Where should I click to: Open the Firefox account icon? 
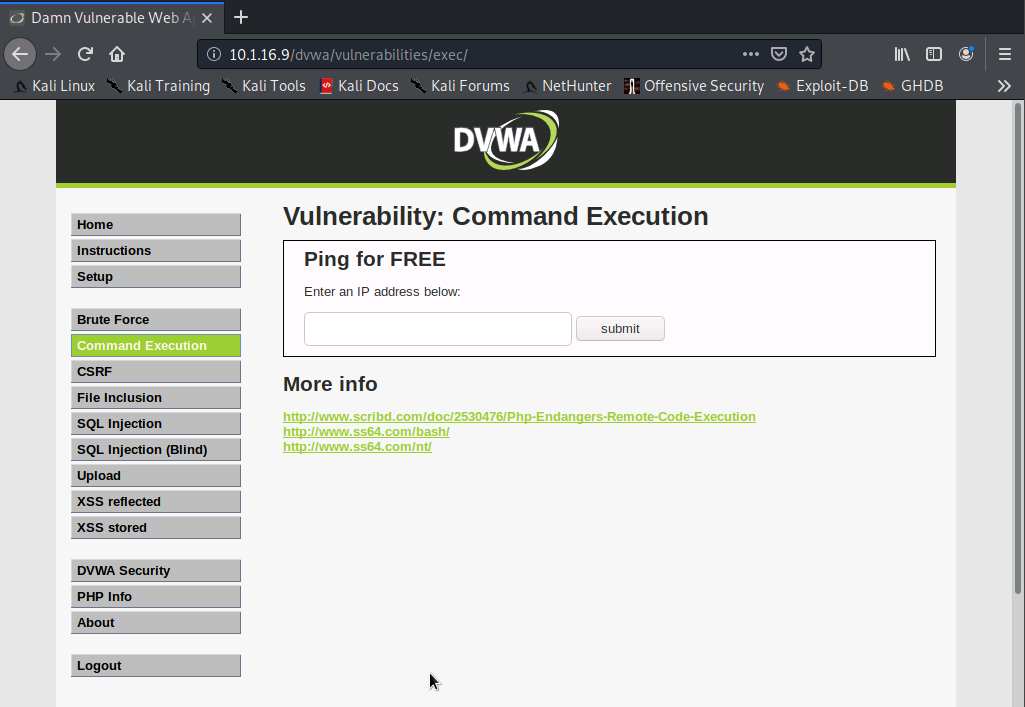coord(966,54)
